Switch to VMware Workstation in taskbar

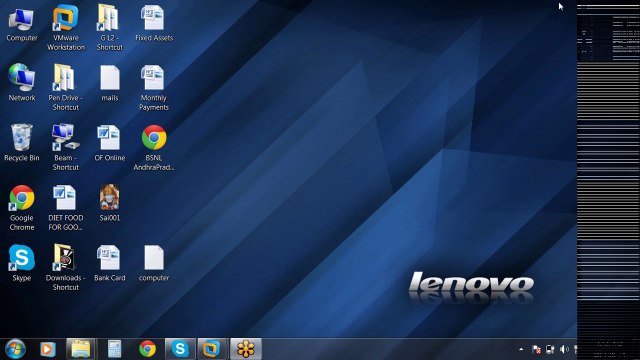tap(211, 349)
